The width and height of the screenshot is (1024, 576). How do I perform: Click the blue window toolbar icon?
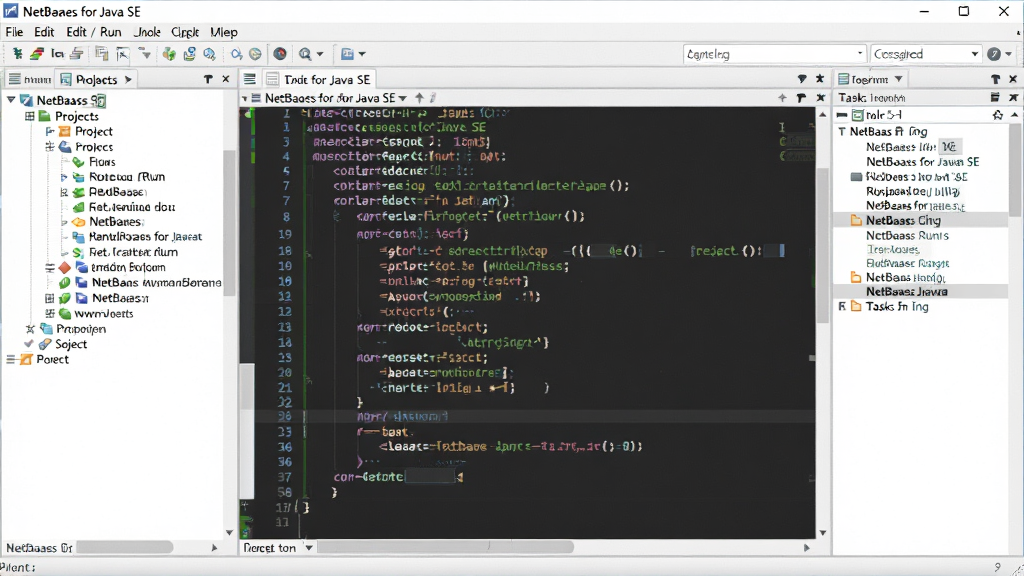(347, 54)
